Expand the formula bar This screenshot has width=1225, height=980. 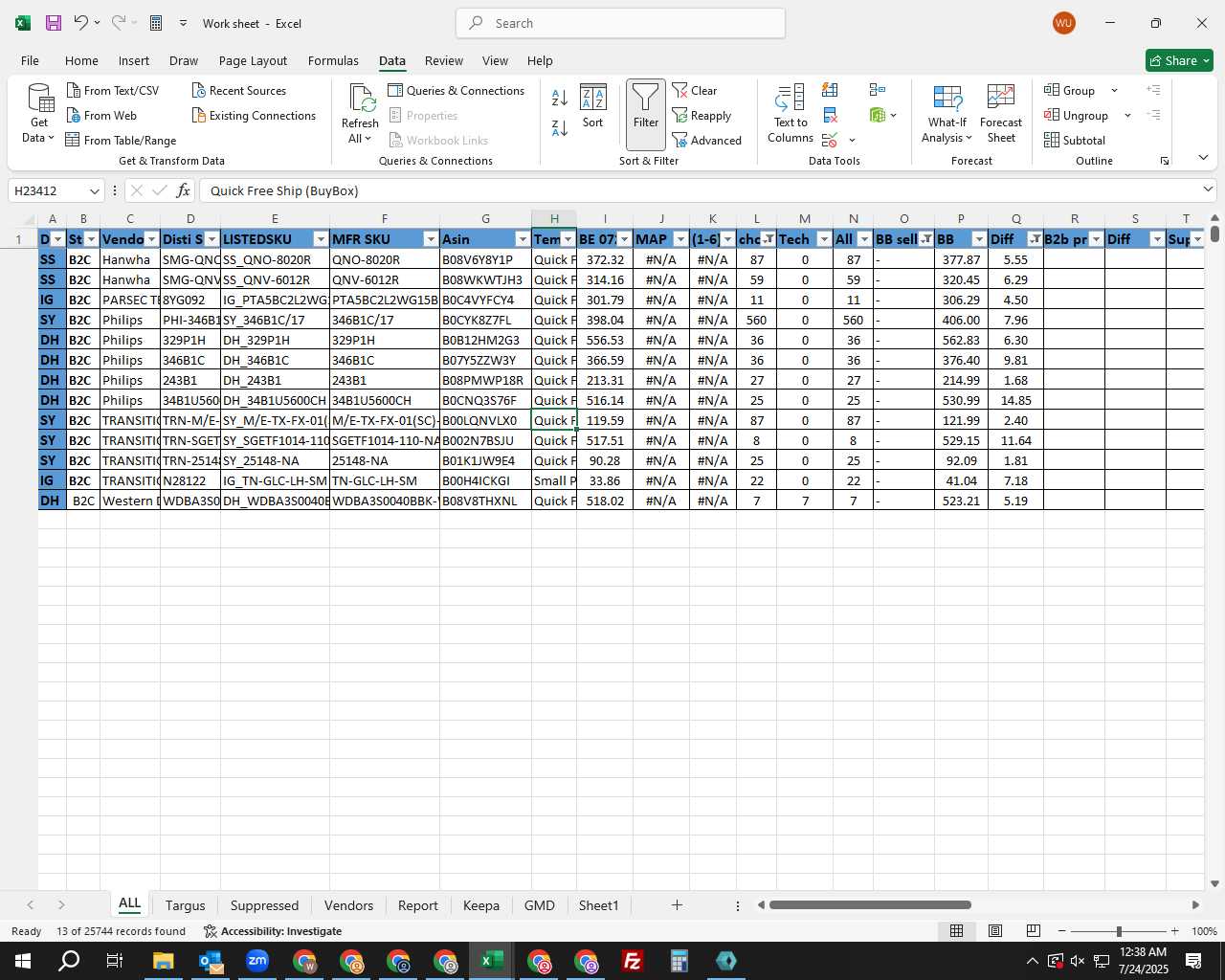(x=1208, y=189)
